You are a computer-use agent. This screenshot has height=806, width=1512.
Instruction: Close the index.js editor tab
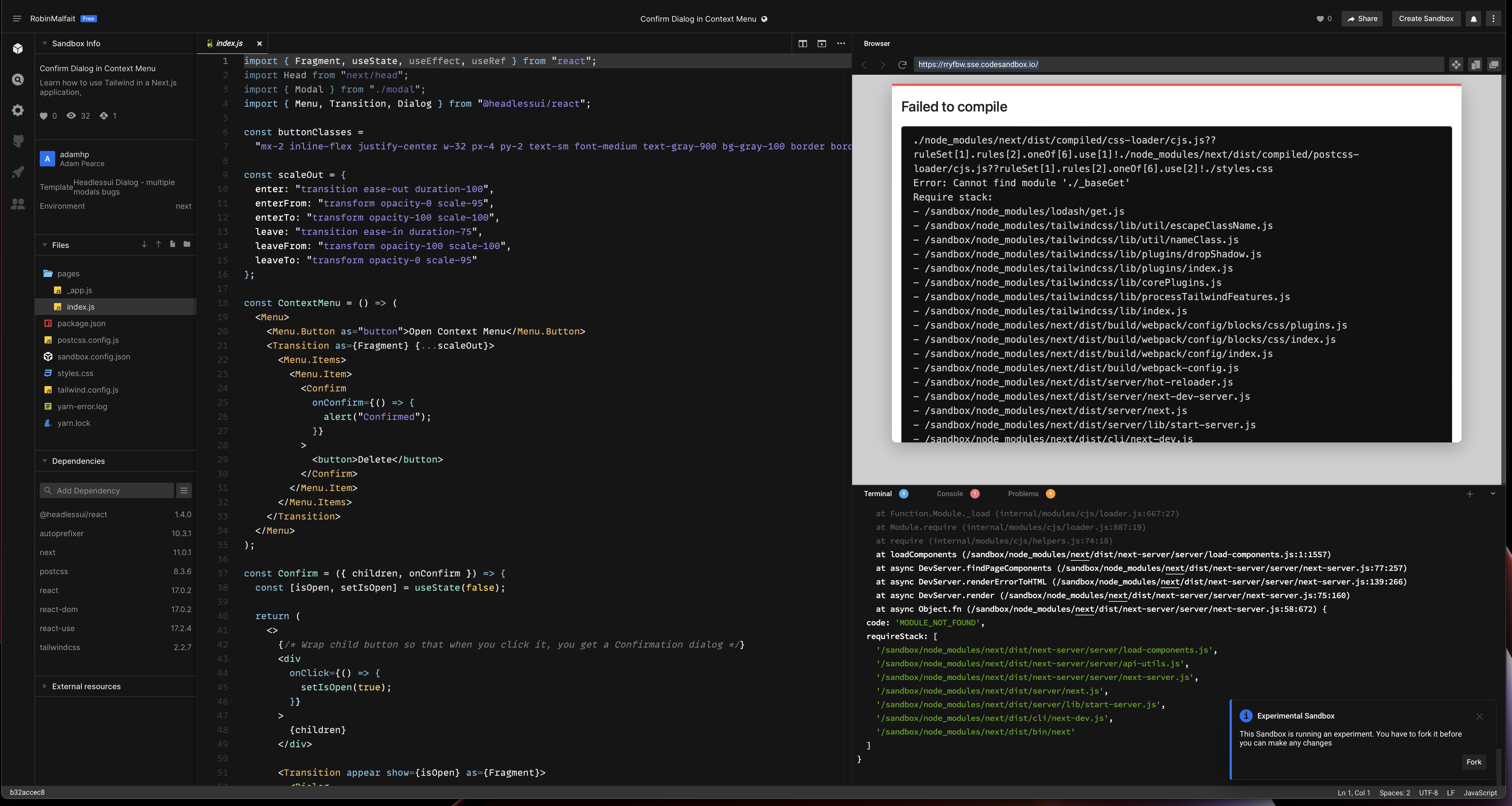pyautogui.click(x=259, y=43)
